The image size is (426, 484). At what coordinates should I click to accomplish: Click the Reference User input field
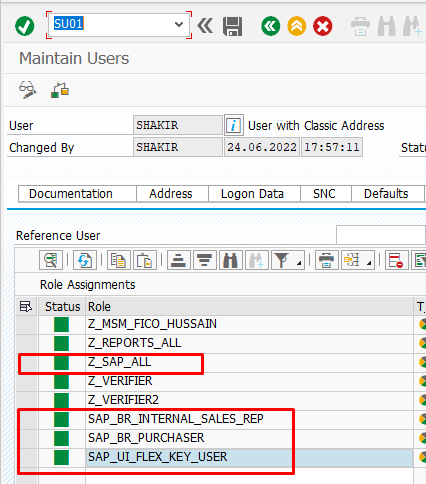[381, 235]
